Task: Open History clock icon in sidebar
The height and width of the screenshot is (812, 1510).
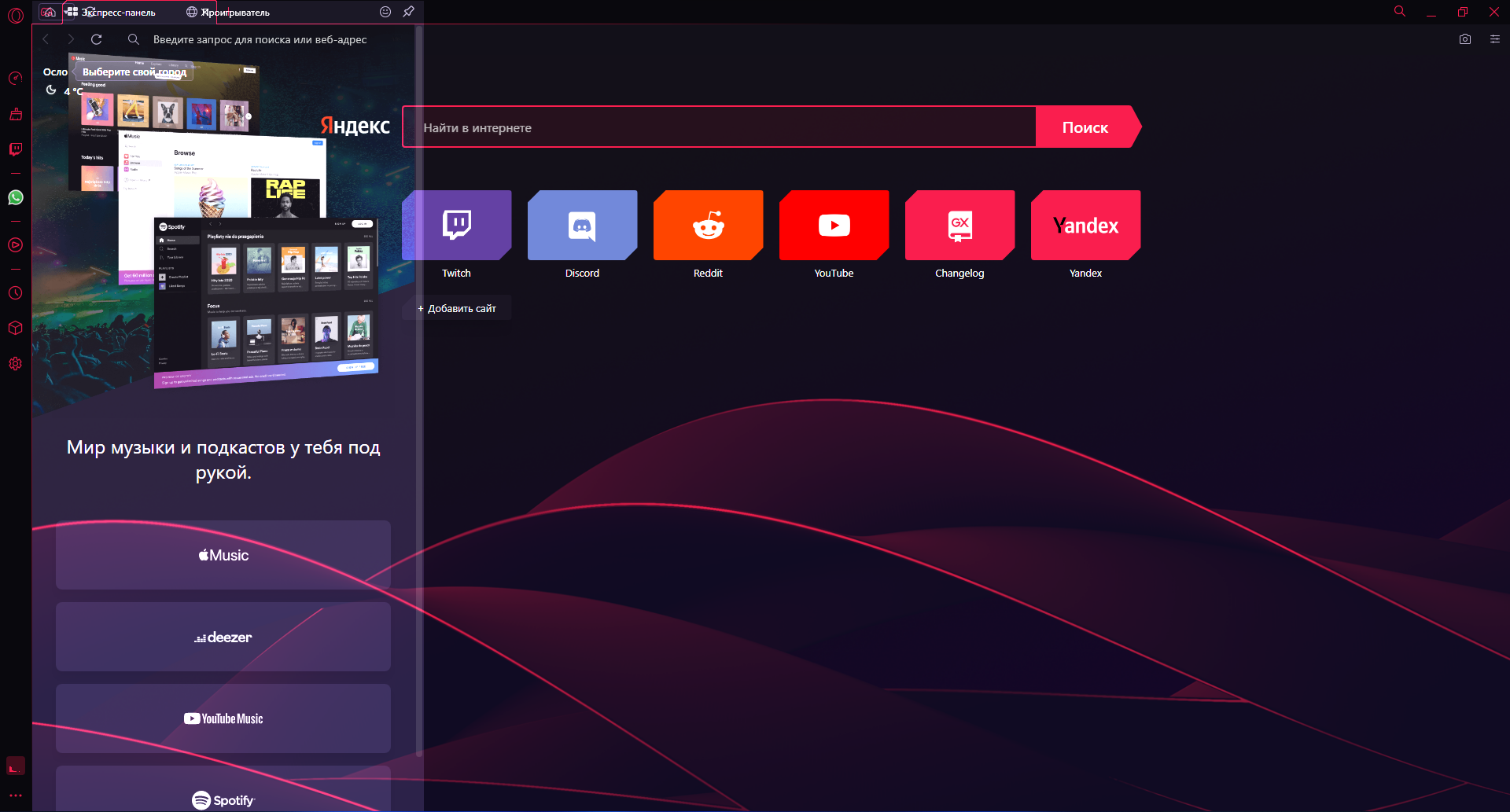Action: point(15,293)
